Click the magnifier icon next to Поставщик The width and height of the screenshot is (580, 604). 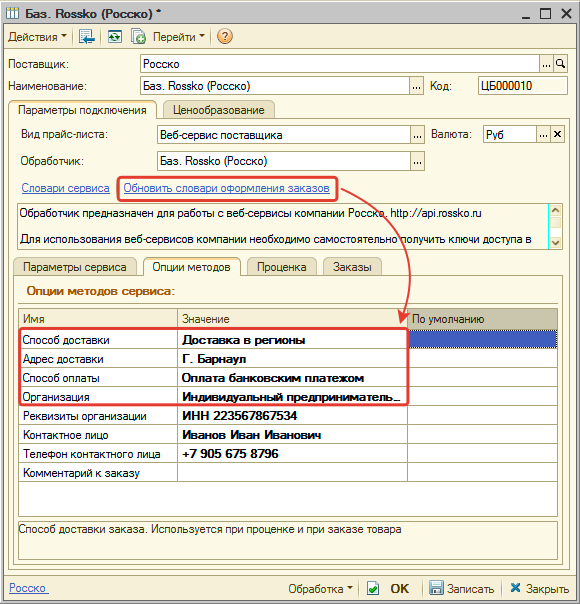click(x=561, y=64)
